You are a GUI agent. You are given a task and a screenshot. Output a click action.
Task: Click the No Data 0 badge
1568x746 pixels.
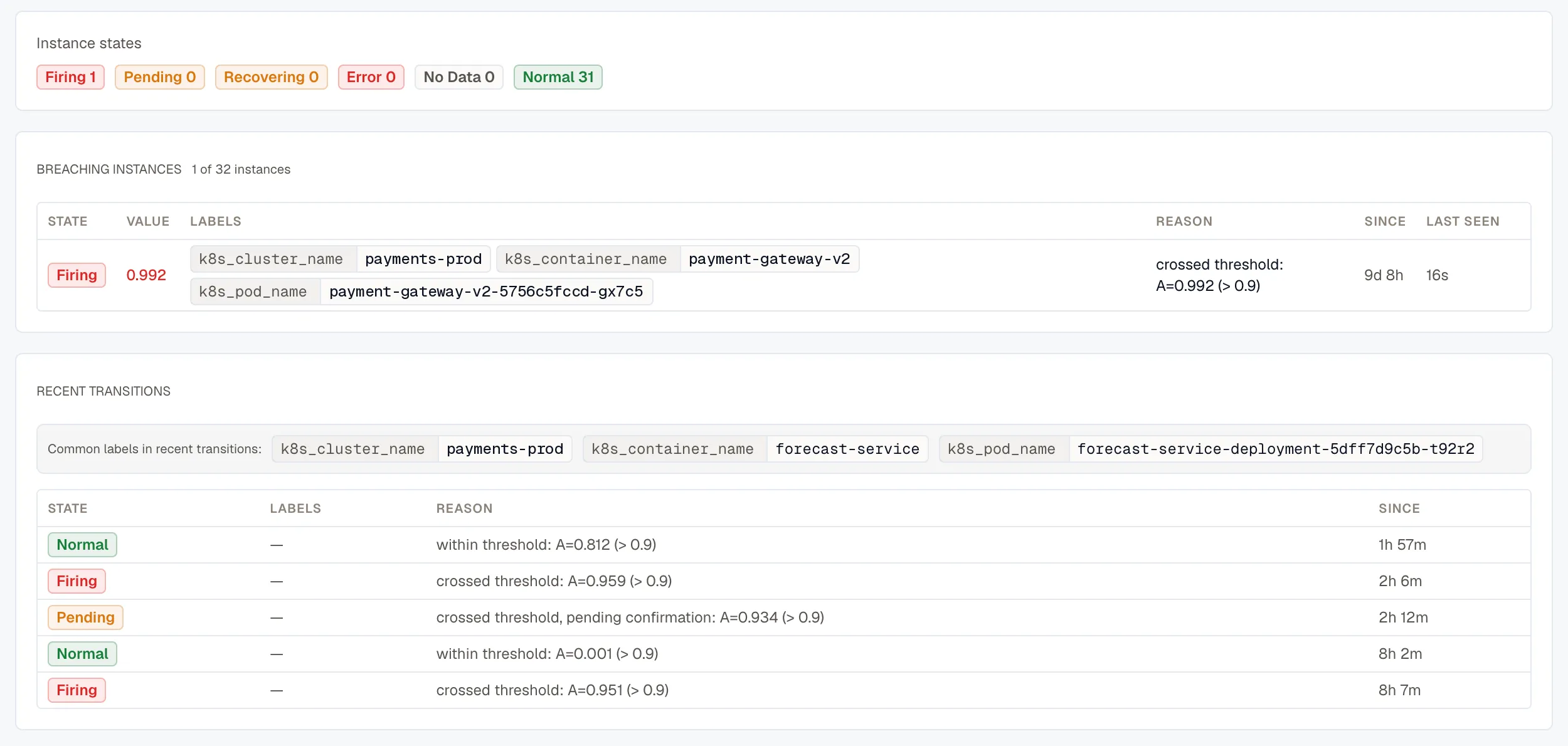click(459, 77)
